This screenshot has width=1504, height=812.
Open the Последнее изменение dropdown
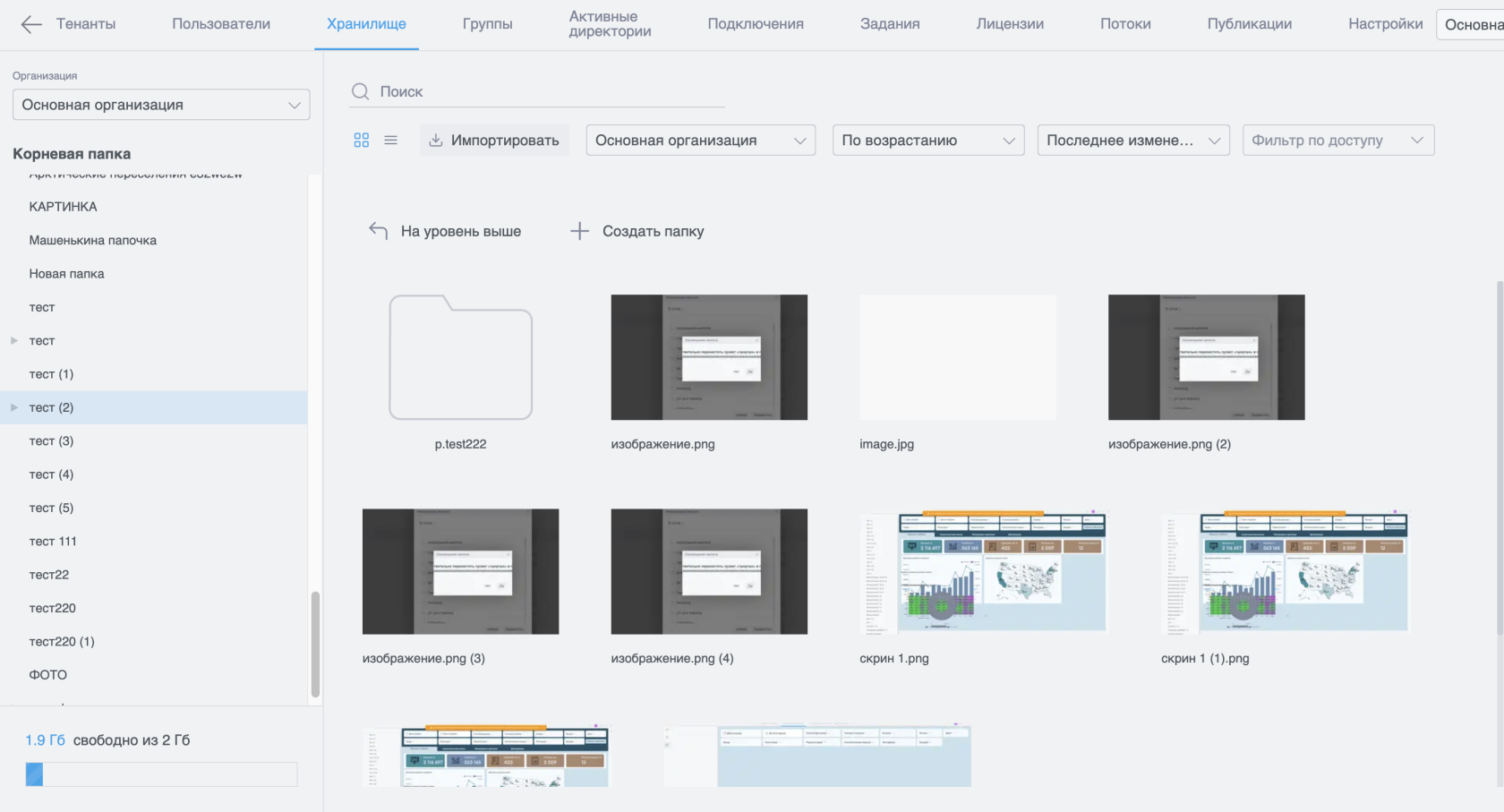[1133, 140]
